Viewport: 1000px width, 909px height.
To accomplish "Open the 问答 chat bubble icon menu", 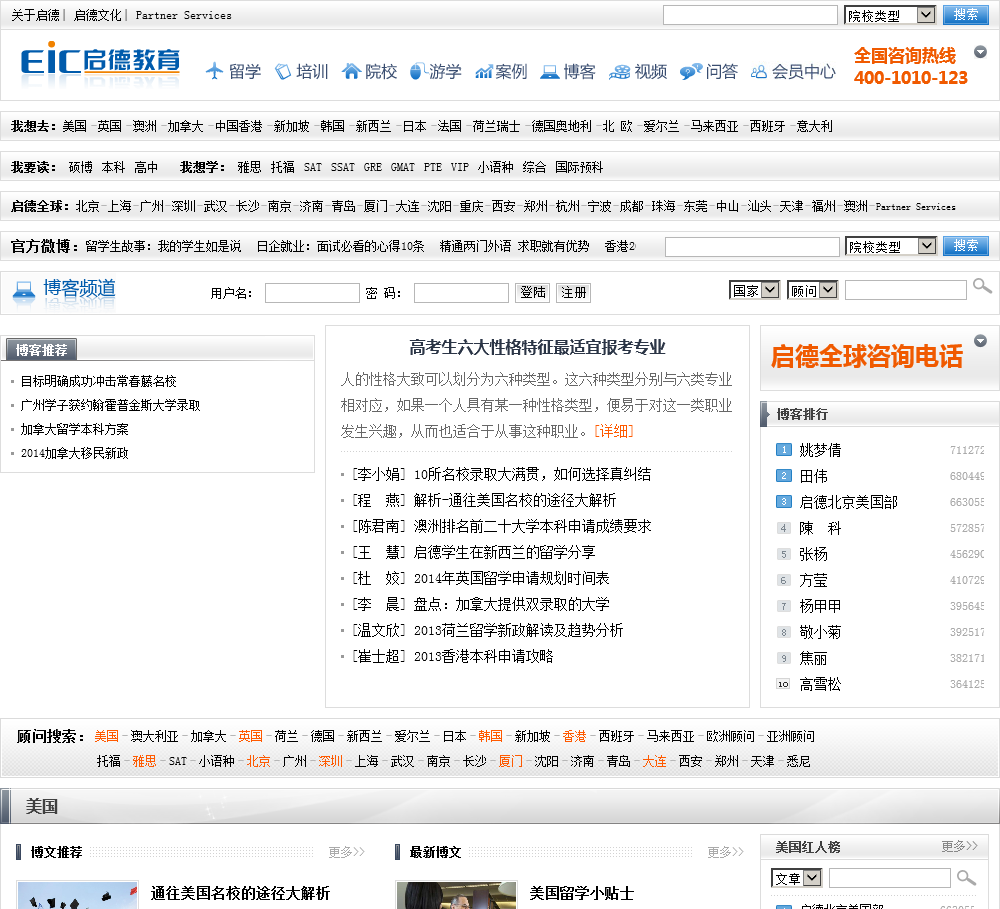I will click(x=709, y=71).
